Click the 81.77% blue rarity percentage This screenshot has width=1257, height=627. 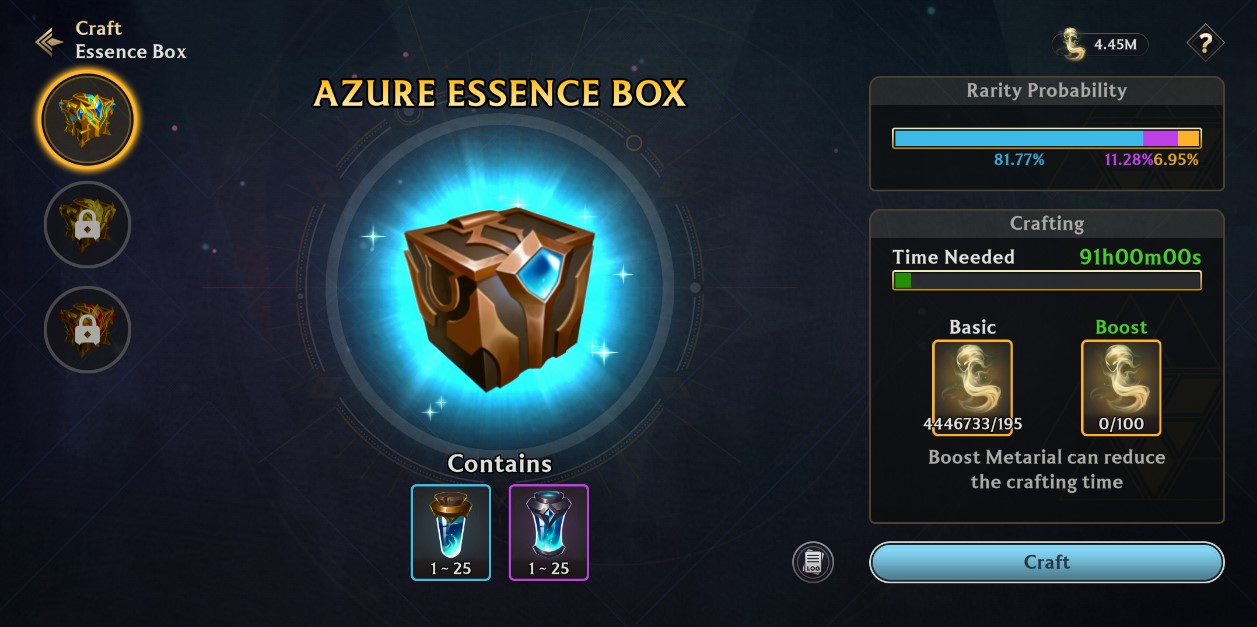(1019, 160)
